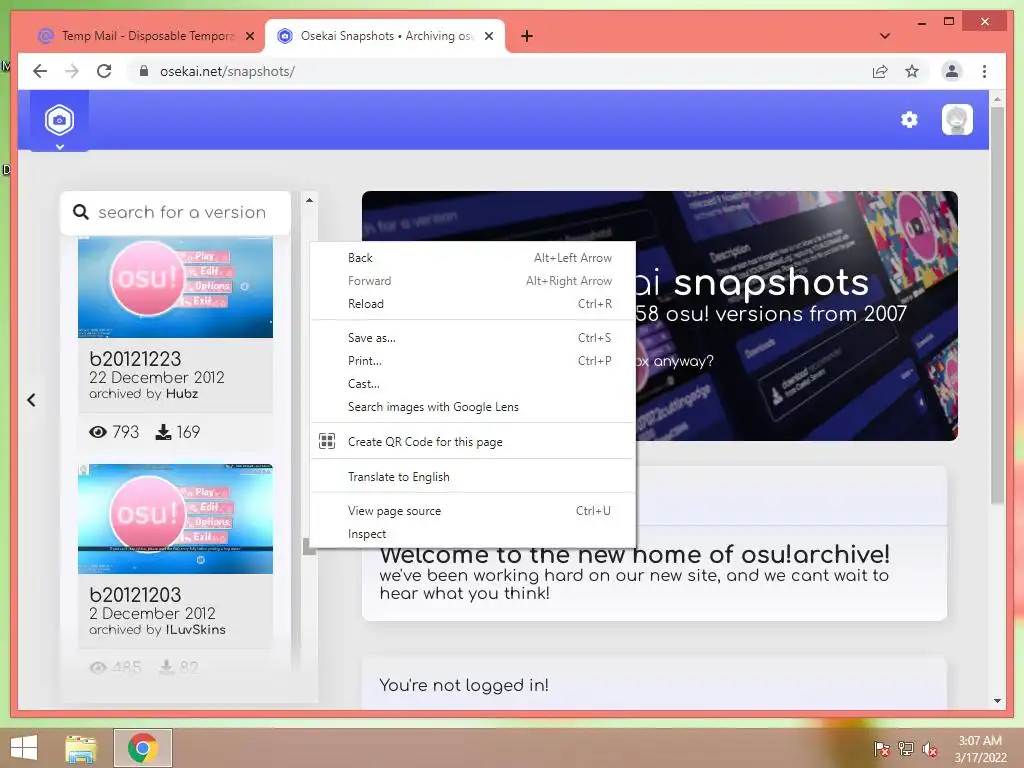Screen dimensions: 1024x768
Task: Select View page source
Action: [472, 511]
